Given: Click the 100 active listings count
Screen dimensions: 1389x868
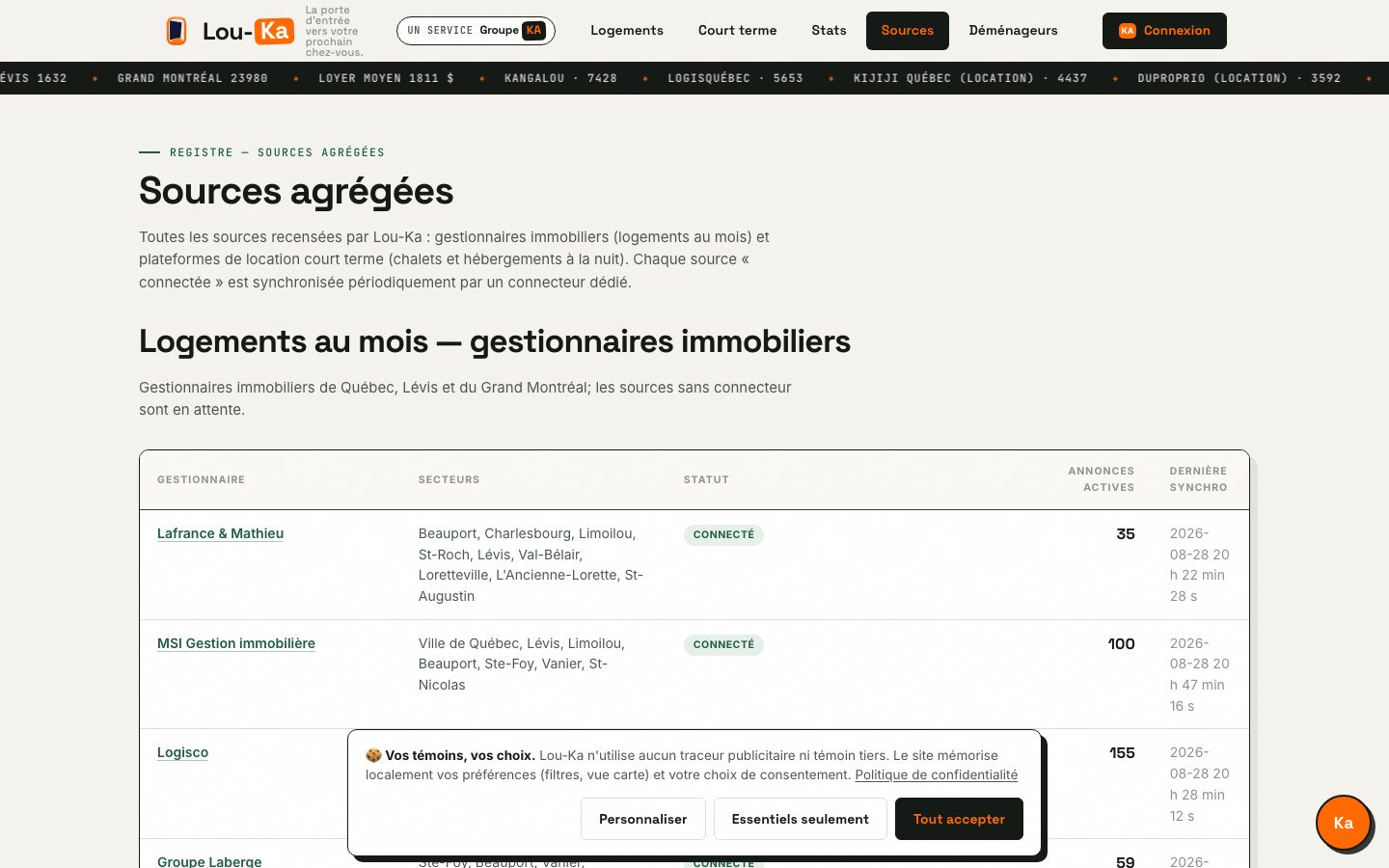Looking at the screenshot, I should coord(1121,643).
